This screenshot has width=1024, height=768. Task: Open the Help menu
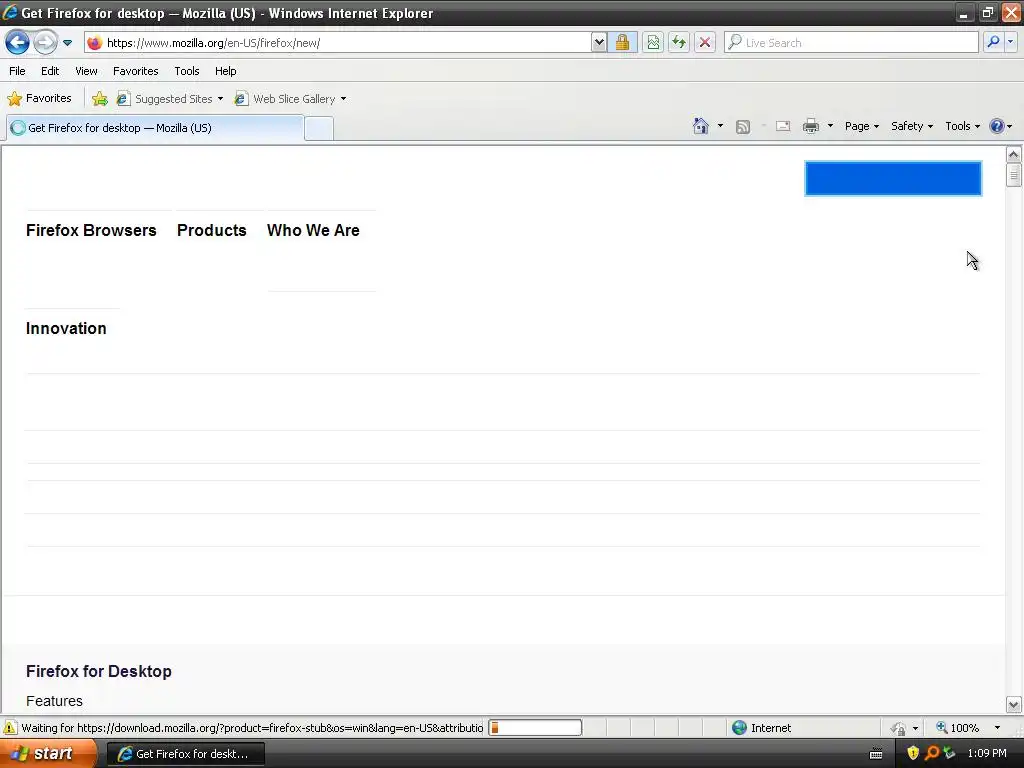point(226,71)
